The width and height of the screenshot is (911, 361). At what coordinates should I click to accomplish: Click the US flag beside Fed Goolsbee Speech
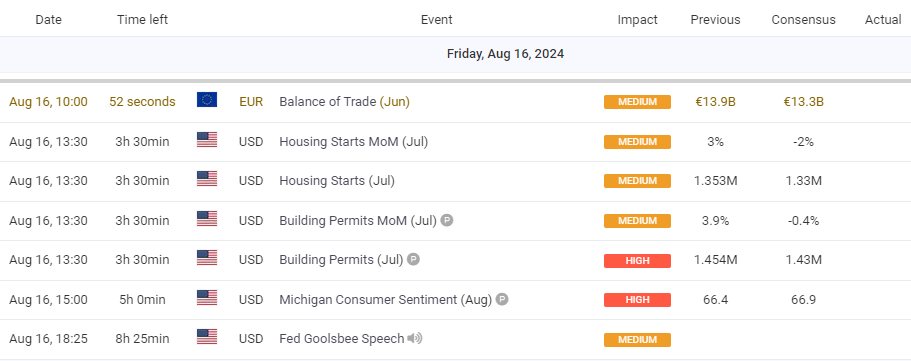point(207,337)
